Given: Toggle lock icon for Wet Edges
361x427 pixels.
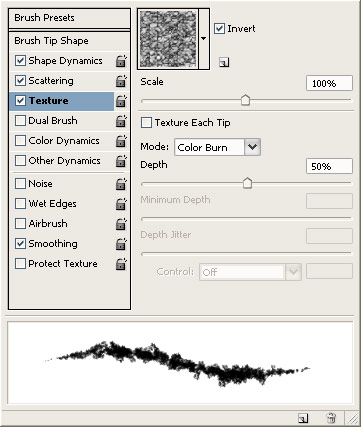Looking at the screenshot, I should tap(121, 204).
